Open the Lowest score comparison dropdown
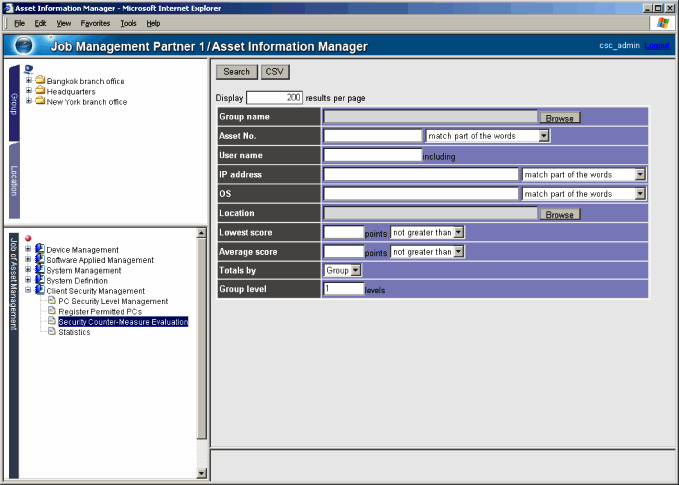The height and width of the screenshot is (485, 679). 458,232
